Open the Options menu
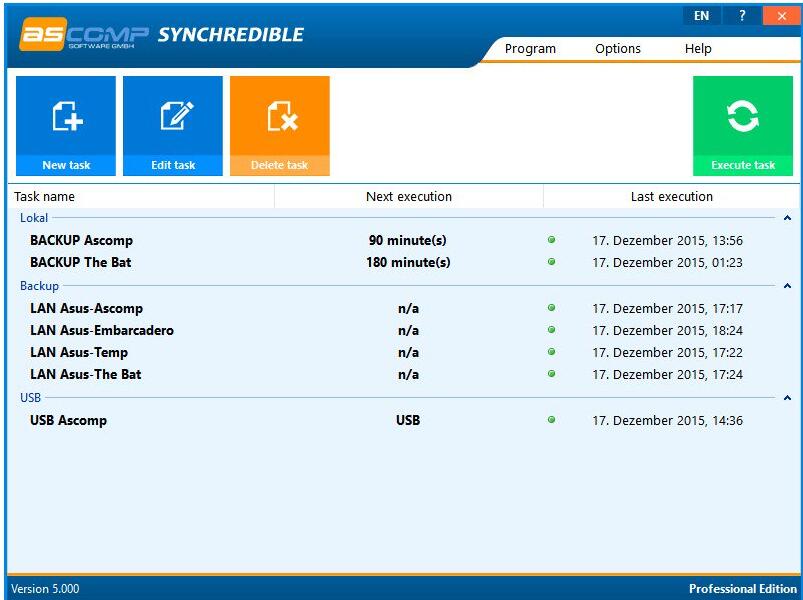The image size is (803, 600). click(x=618, y=49)
